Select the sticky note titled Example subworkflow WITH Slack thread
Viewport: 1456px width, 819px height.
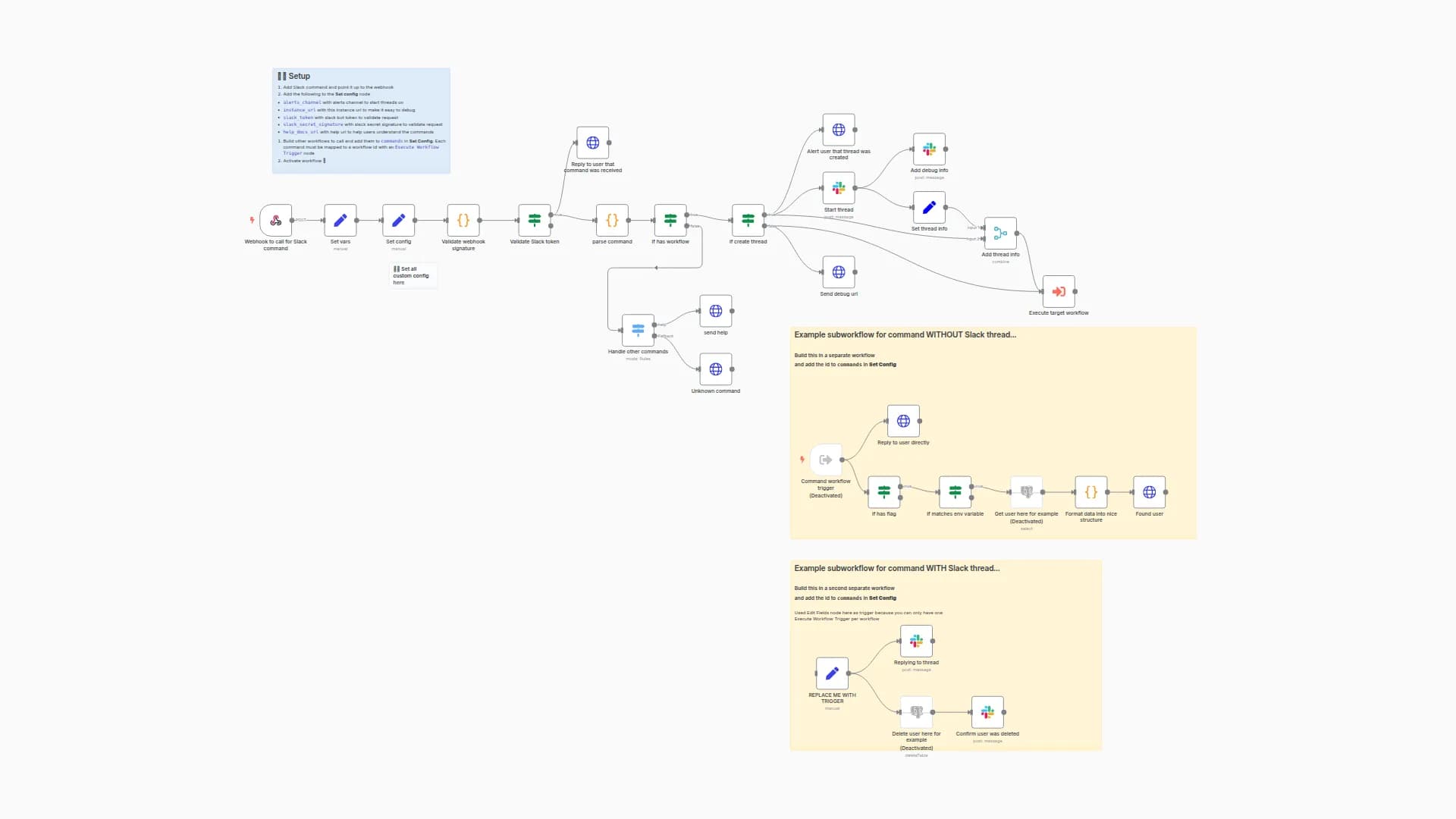[946, 655]
